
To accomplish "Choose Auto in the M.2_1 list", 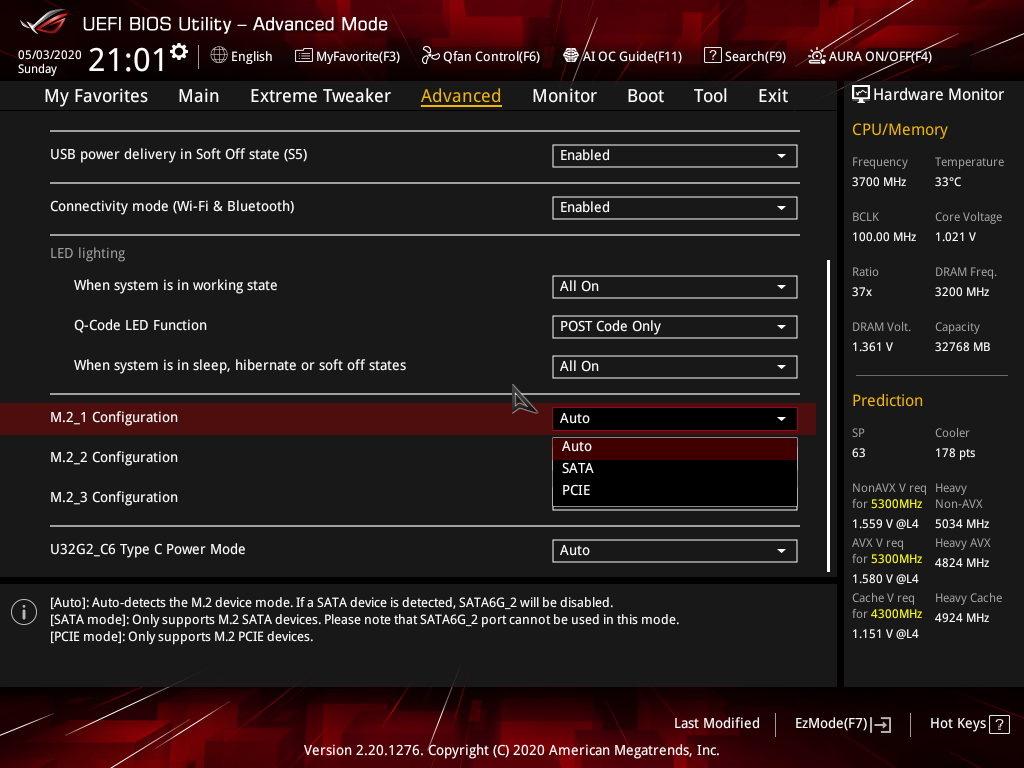I will pyautogui.click(x=675, y=447).
